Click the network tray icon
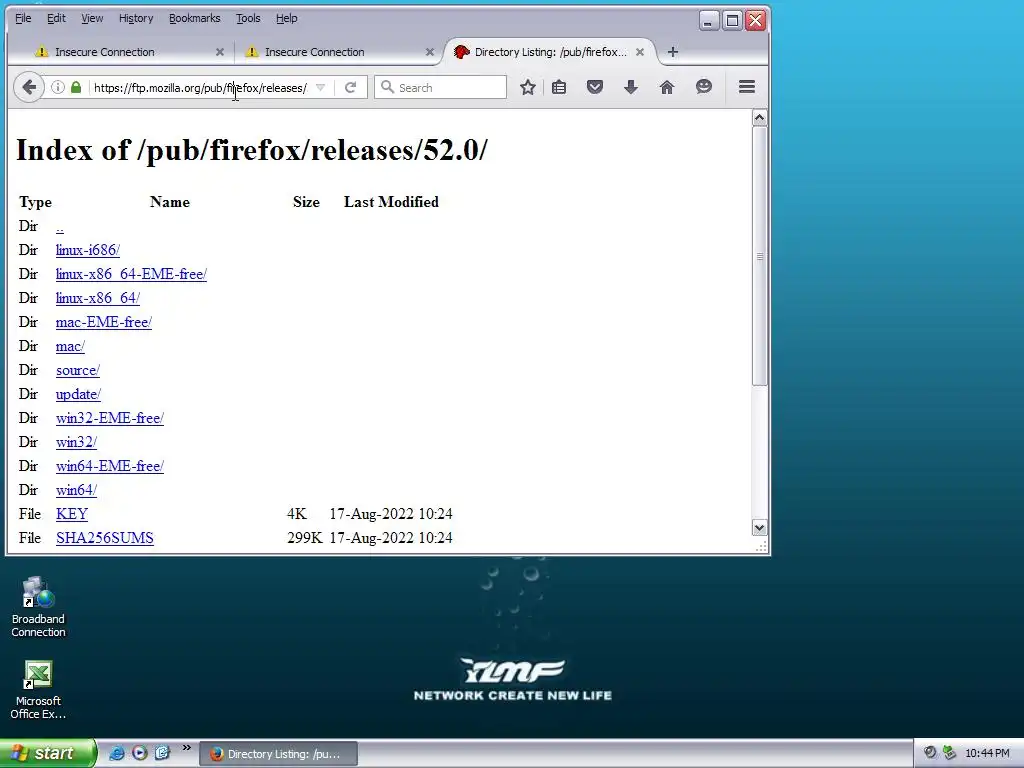1024x768 pixels. pos(950,753)
